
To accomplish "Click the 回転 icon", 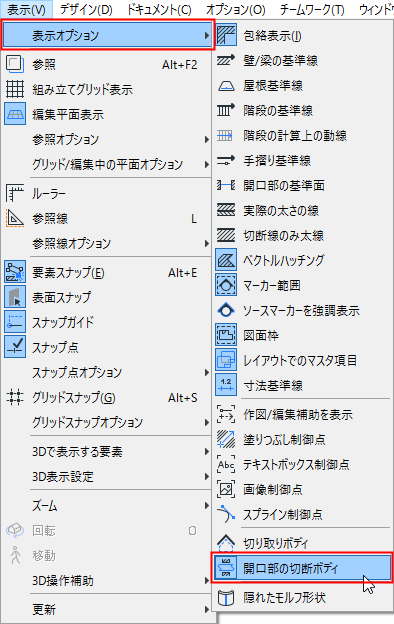I will (15, 530).
